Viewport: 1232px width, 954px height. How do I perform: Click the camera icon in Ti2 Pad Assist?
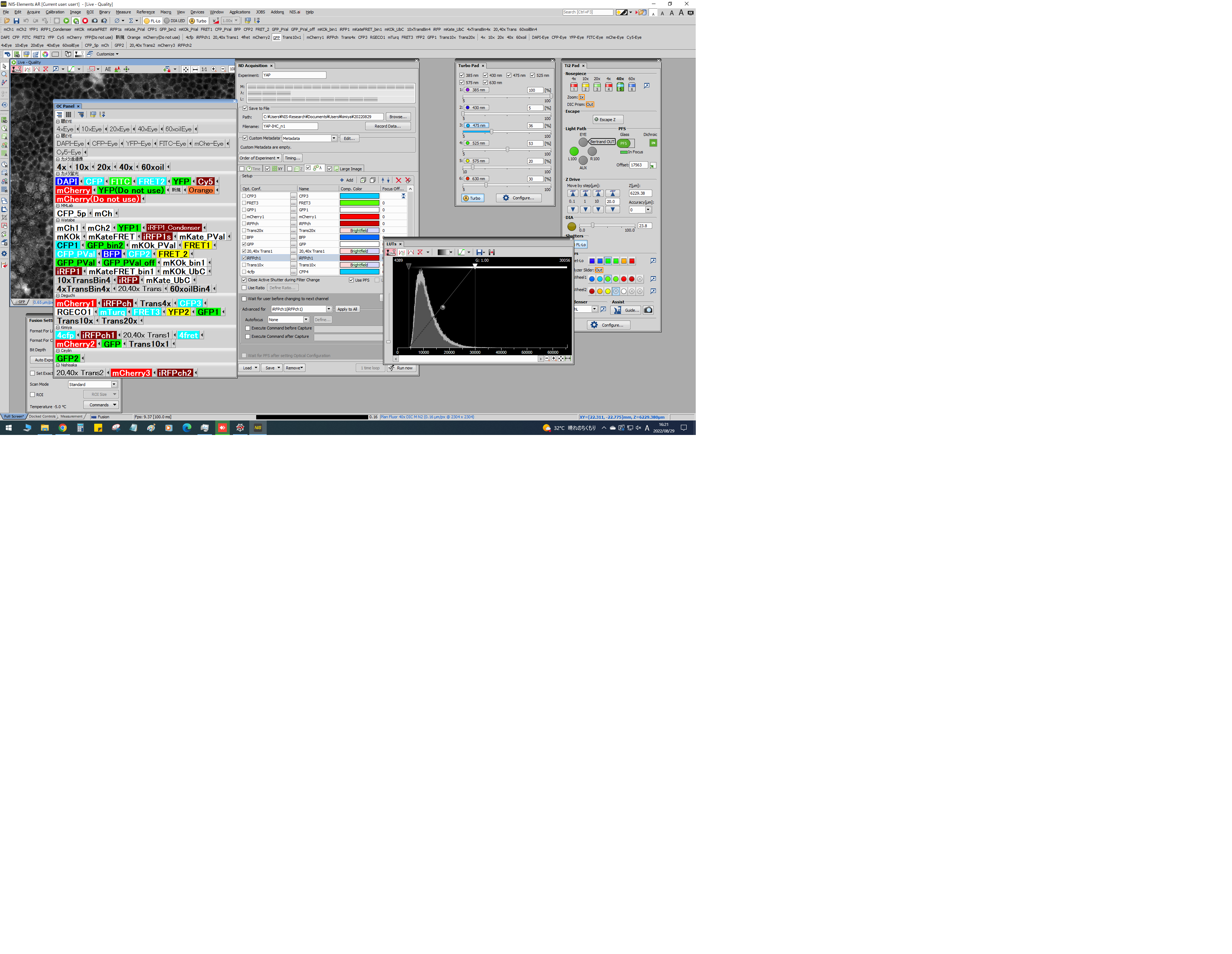point(648,310)
